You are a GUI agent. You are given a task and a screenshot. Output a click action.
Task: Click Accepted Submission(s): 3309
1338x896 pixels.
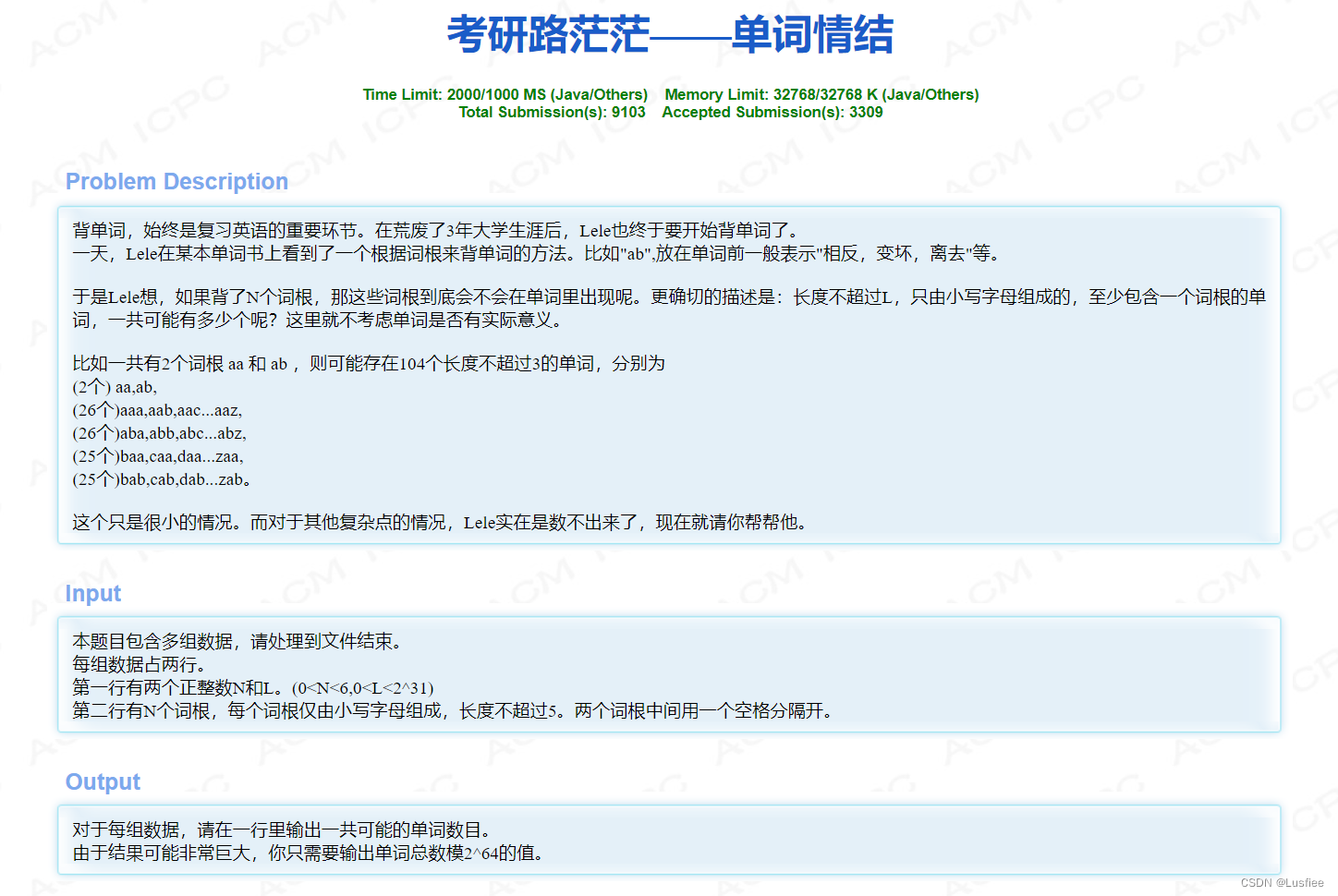[x=772, y=112]
